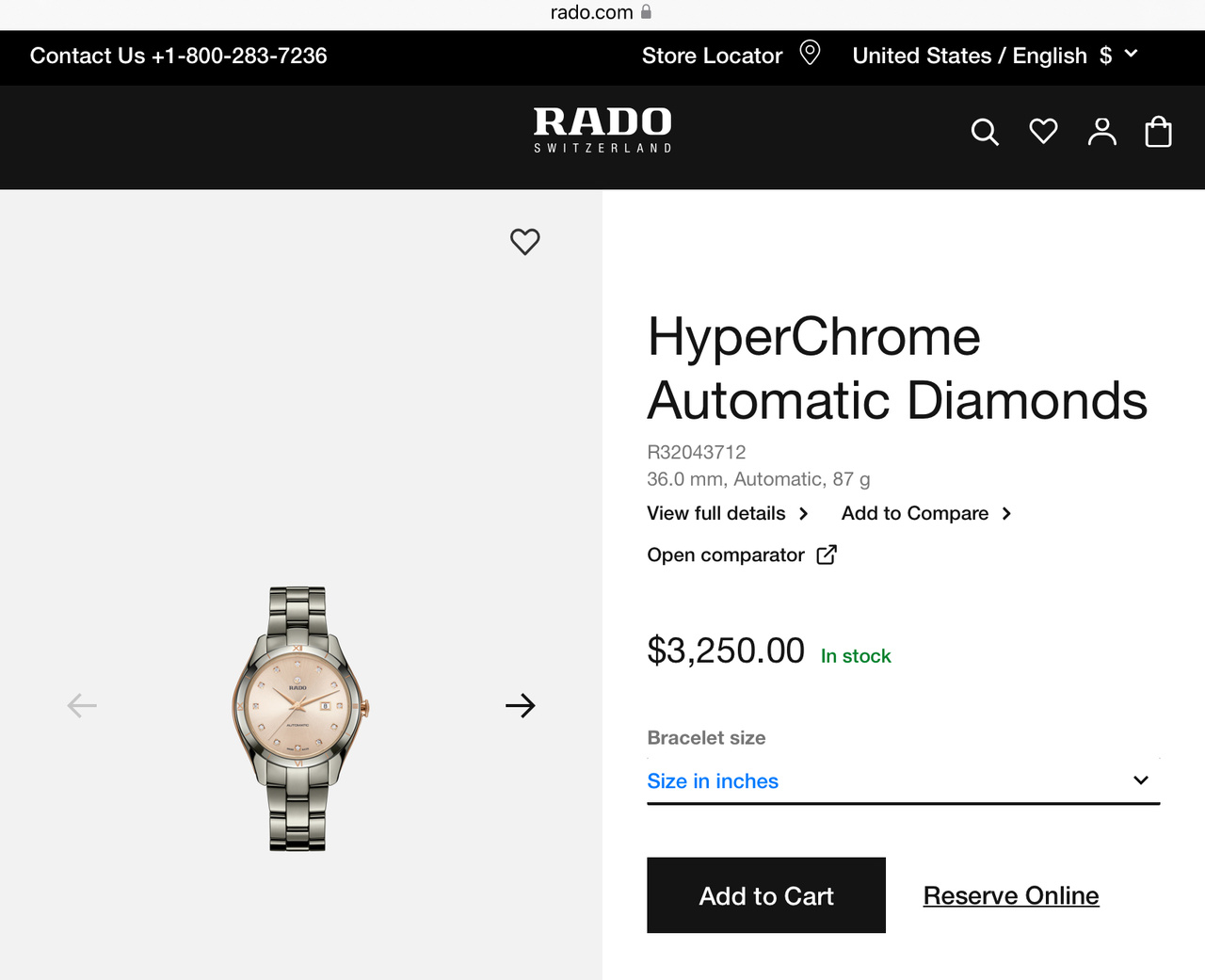Viewport: 1205px width, 980px height.
Task: Click the open comparator external-link icon
Action: pos(827,554)
